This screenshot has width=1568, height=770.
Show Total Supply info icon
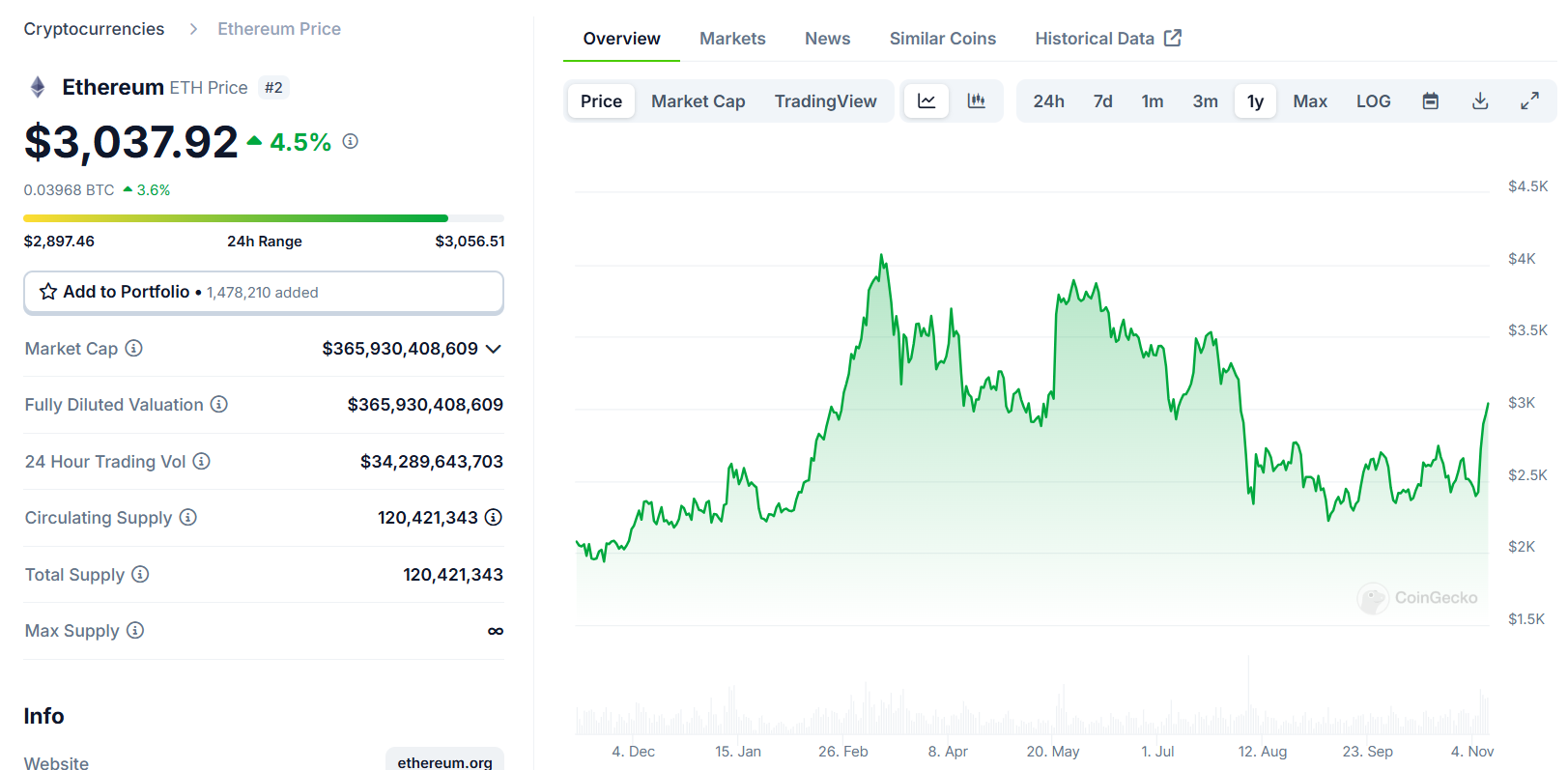point(140,574)
